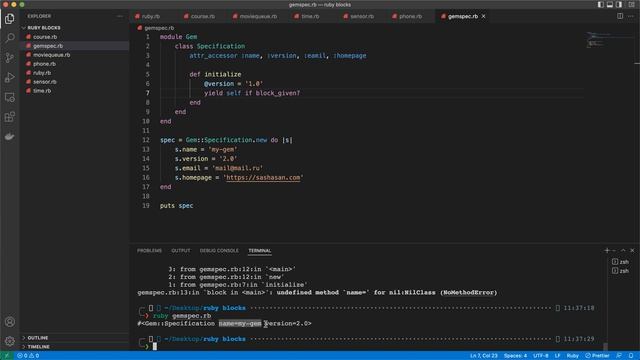Open the Docker whale icon view
This screenshot has width=640, height=360.
[9, 137]
